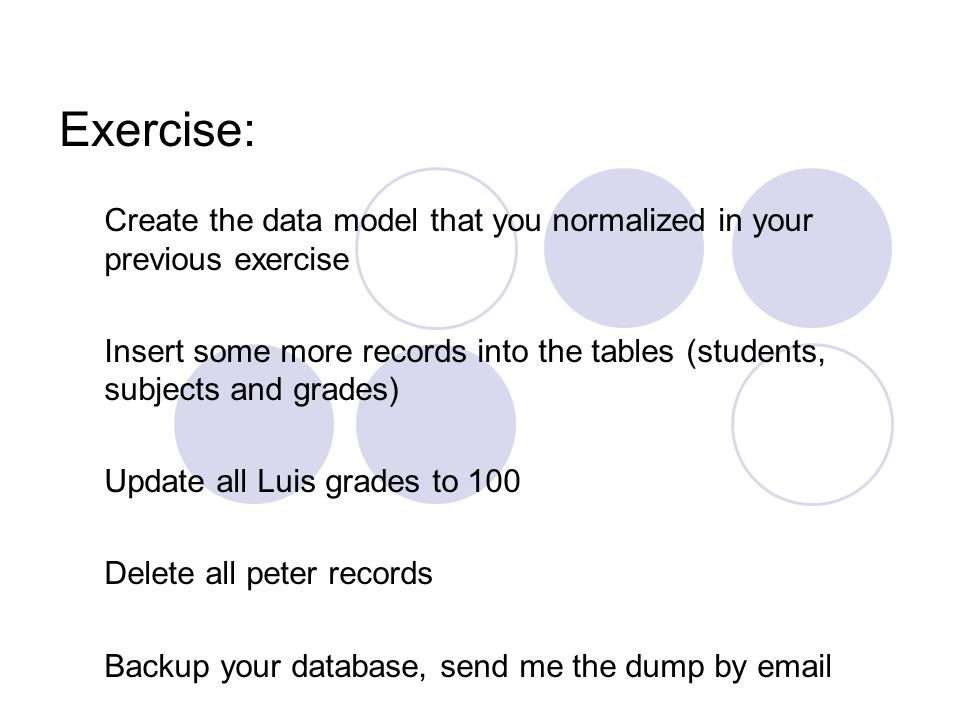Click the word "(students,"
The width and height of the screenshot is (960, 720).
(x=756, y=352)
